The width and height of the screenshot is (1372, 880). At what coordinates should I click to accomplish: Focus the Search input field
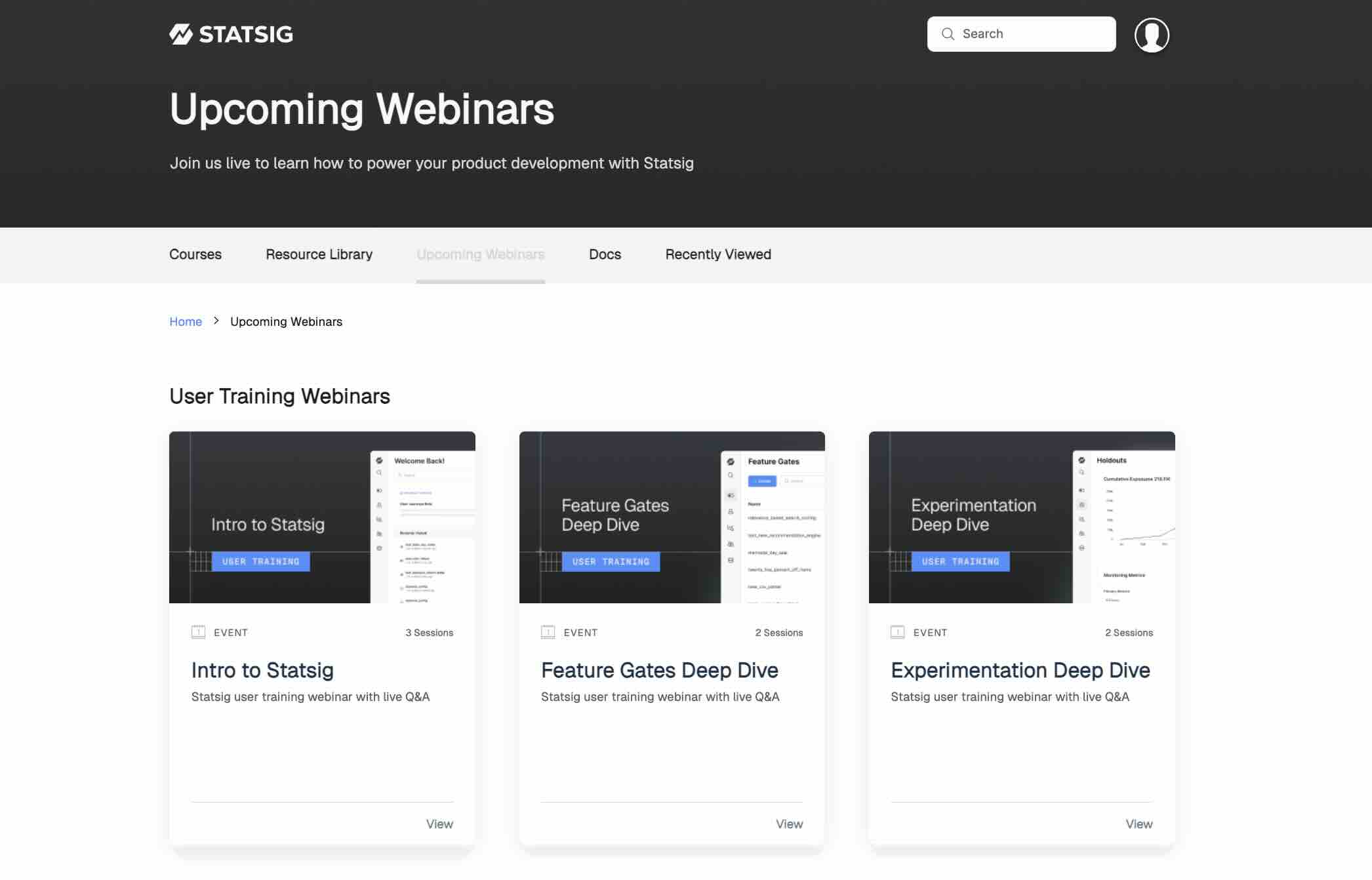click(x=1021, y=34)
